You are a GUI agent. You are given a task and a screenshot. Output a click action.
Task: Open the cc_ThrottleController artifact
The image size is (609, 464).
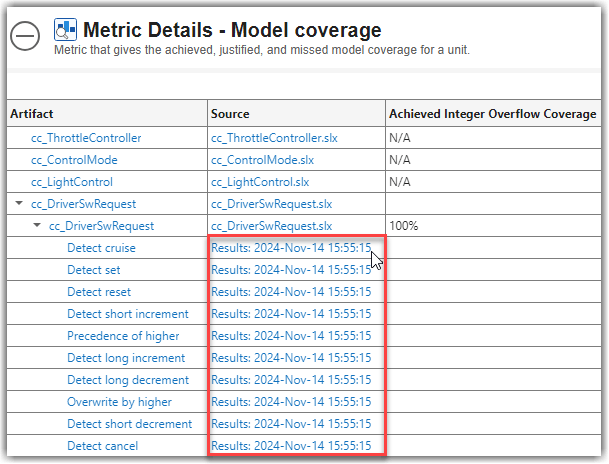tap(86, 138)
